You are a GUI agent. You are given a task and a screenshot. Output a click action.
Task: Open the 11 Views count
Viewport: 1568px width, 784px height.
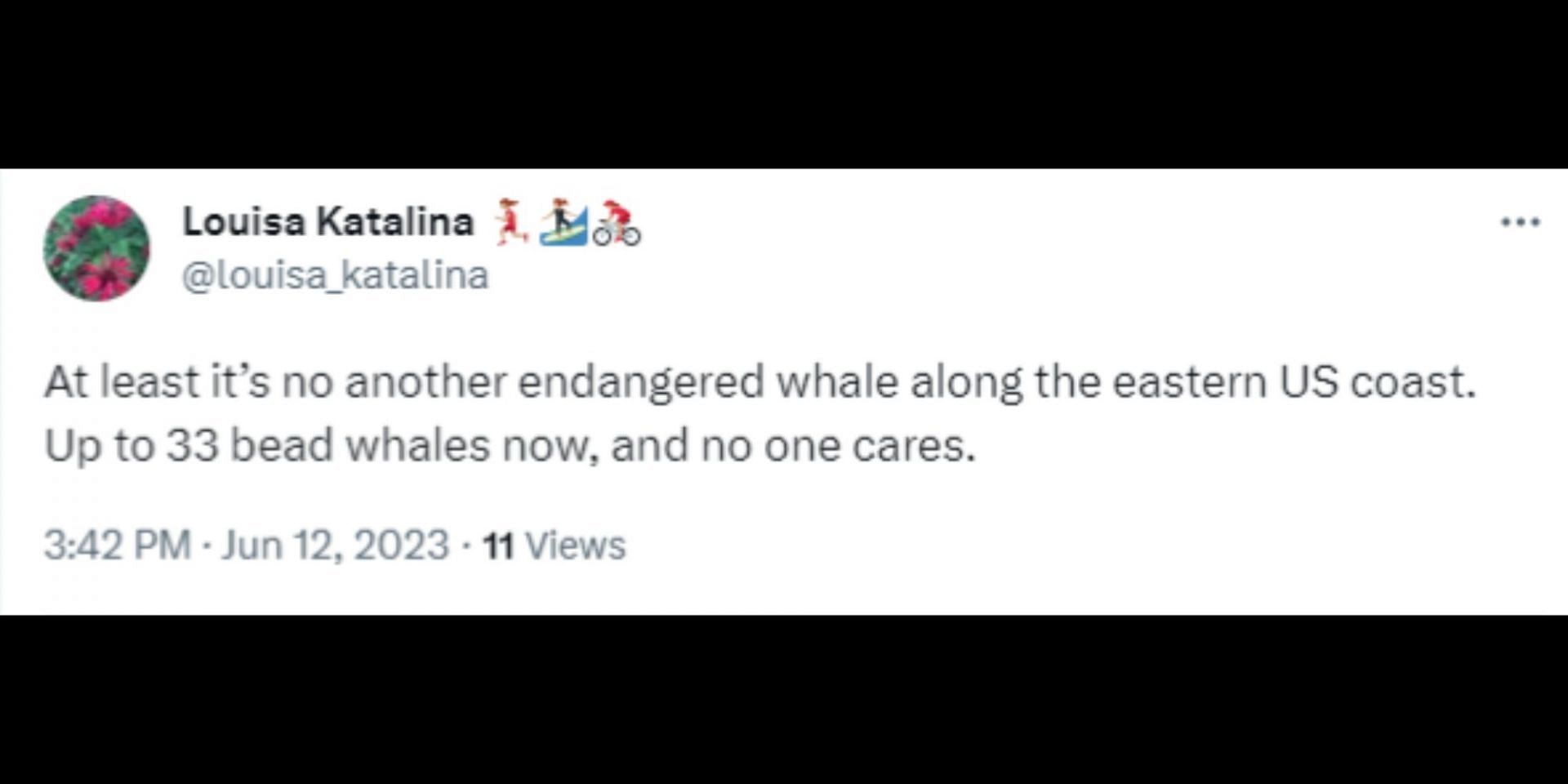click(x=554, y=546)
